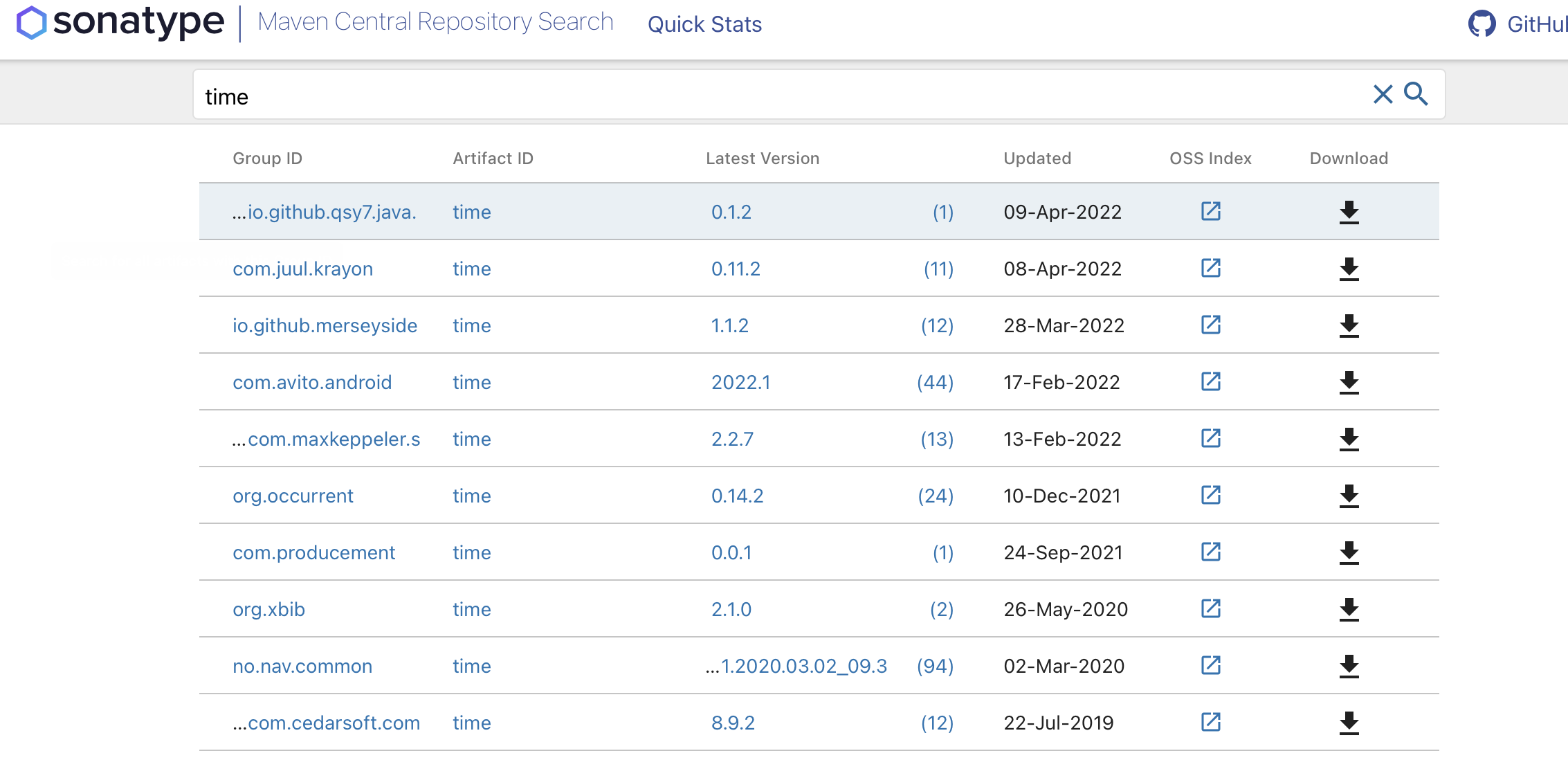Open OSS Index for com.juul.krayon time
The height and width of the screenshot is (760, 1568).
coord(1211,268)
